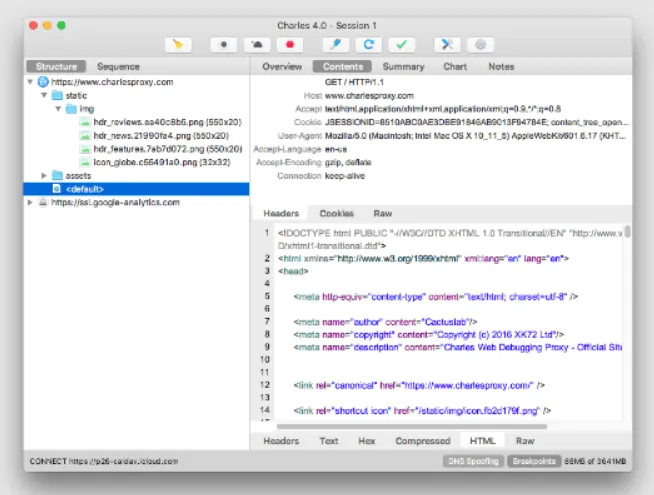Toggle recording with the red record button
The height and width of the screenshot is (495, 654).
290,45
